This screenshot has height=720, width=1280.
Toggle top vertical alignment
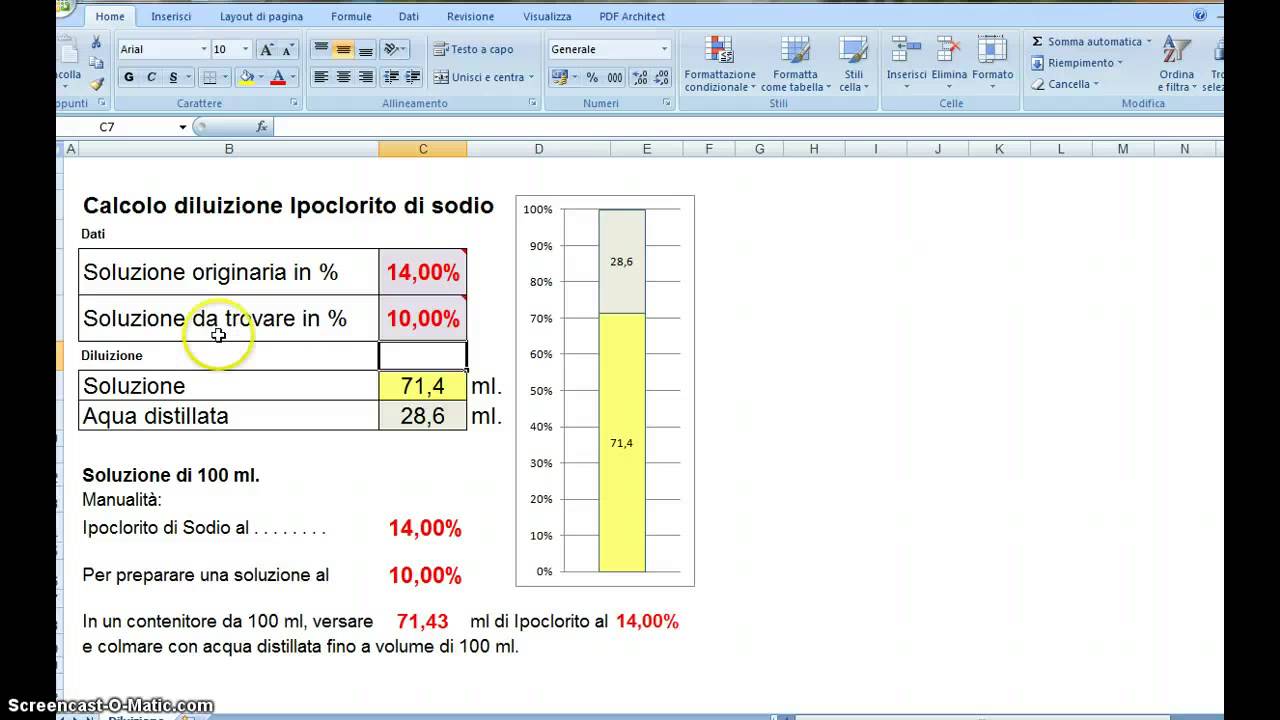click(321, 49)
